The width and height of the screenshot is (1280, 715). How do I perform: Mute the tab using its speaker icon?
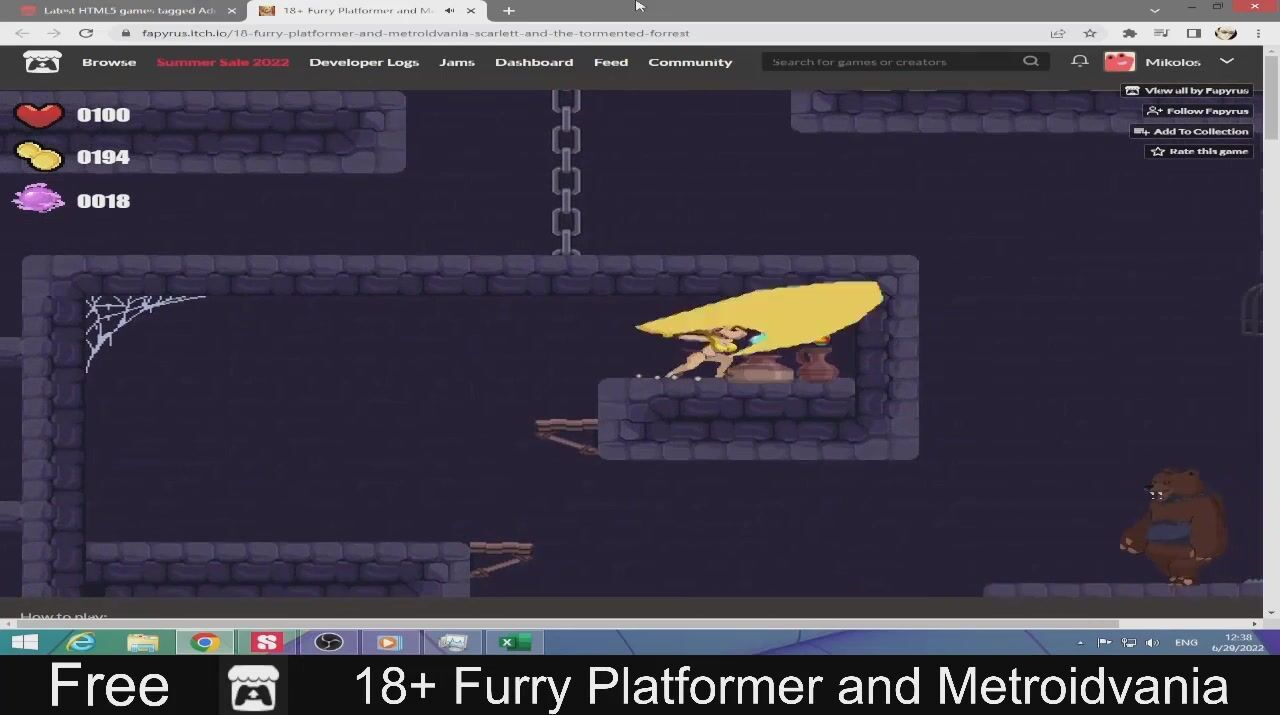pos(449,10)
